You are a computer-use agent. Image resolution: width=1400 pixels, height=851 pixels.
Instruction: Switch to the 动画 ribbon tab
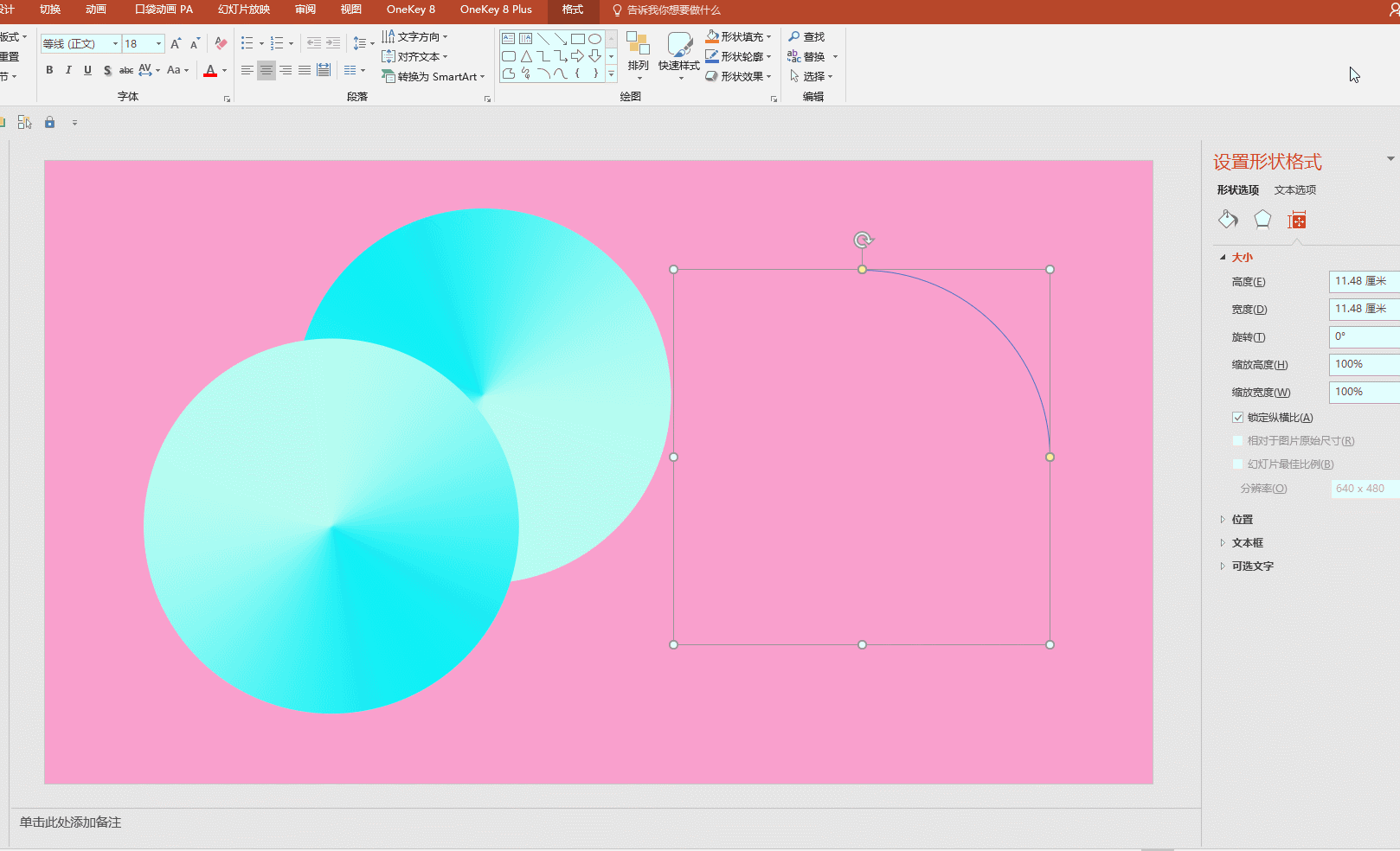coord(96,10)
